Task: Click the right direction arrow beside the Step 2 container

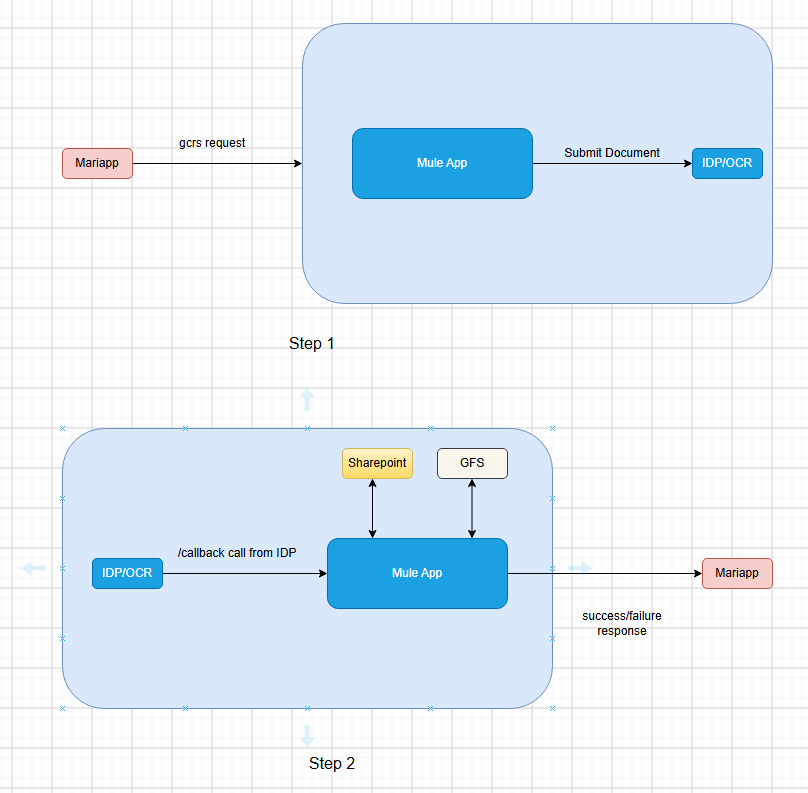Action: (x=580, y=568)
